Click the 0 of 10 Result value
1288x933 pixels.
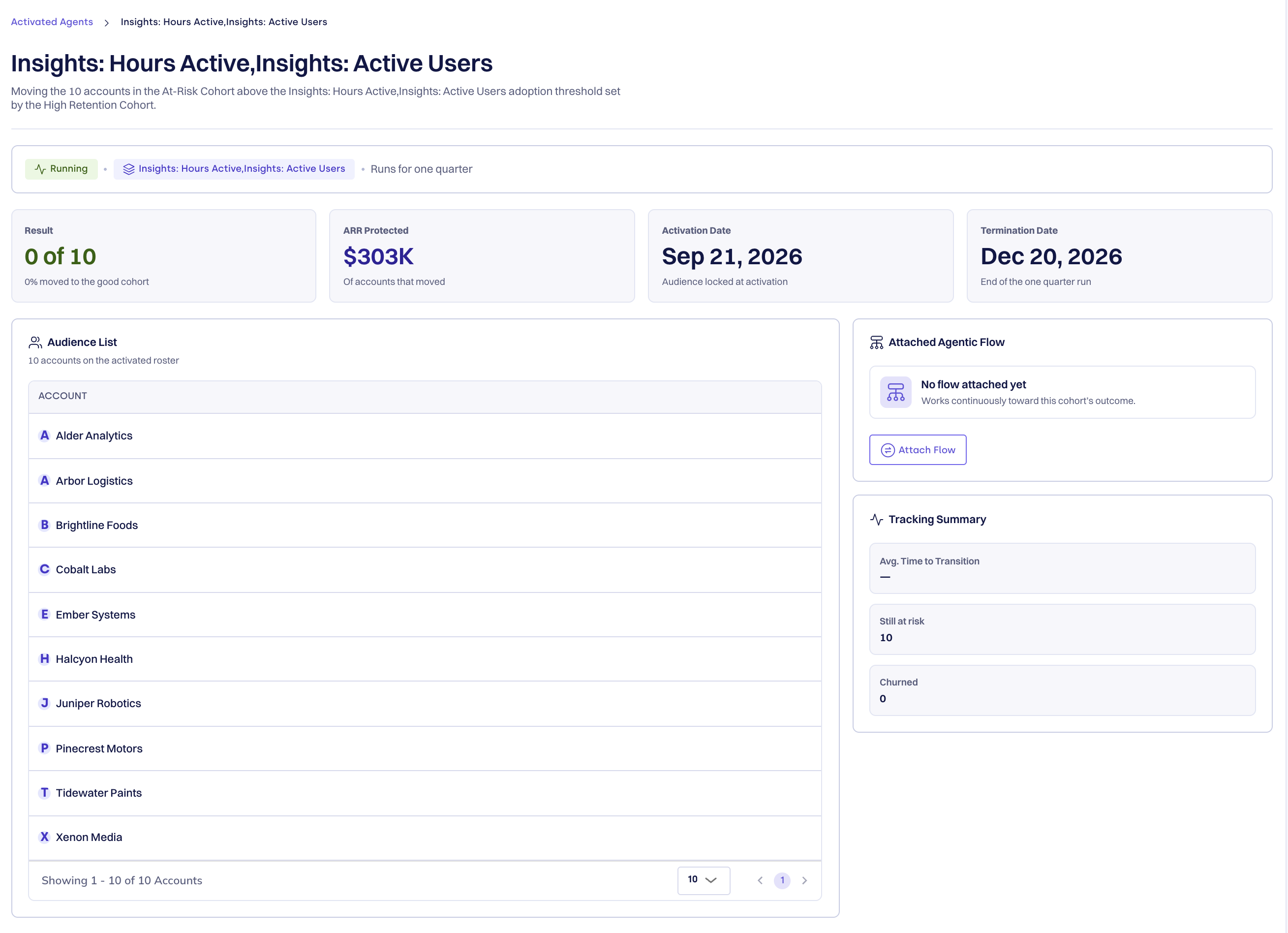60,257
